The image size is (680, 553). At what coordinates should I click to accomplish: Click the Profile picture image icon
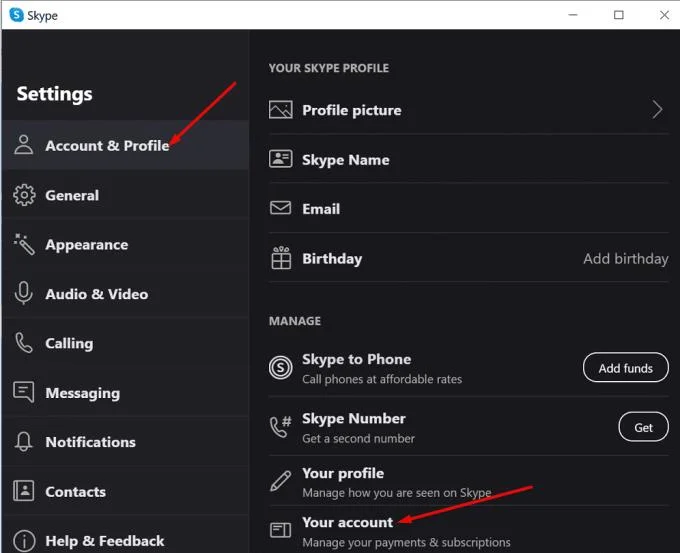pyautogui.click(x=281, y=110)
